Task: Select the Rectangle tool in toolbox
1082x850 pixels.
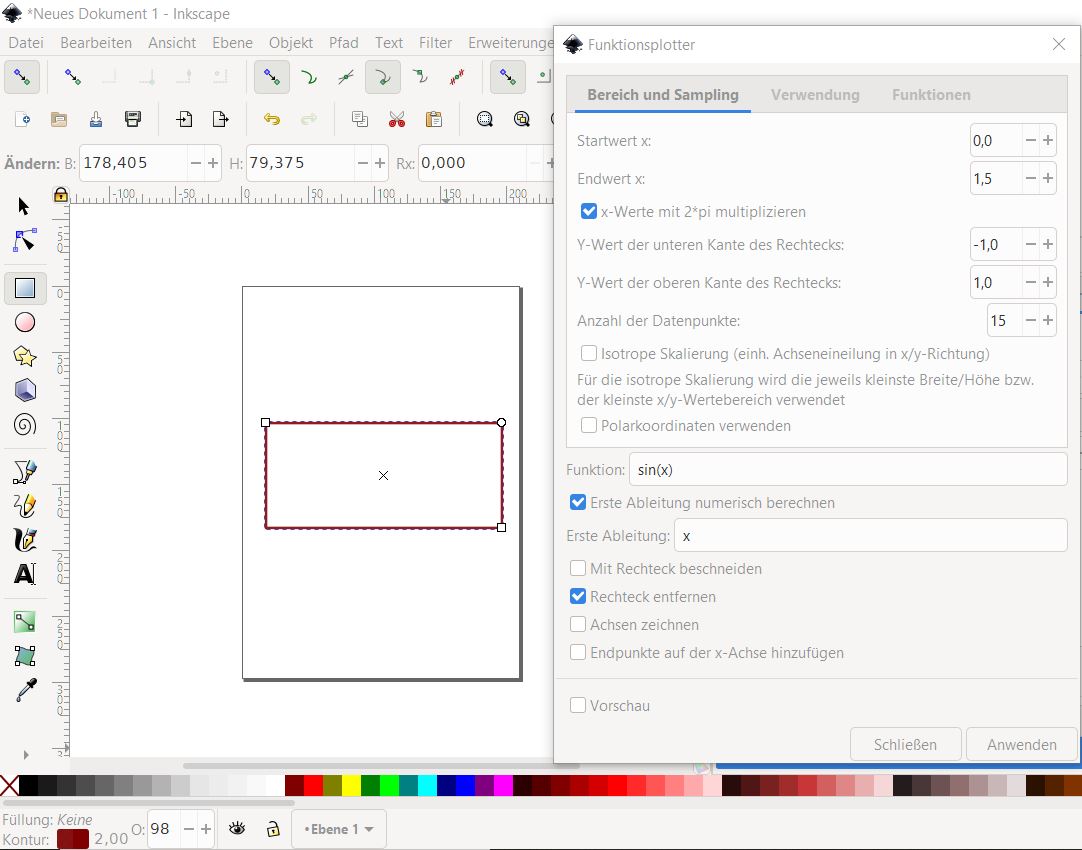Action: point(25,289)
